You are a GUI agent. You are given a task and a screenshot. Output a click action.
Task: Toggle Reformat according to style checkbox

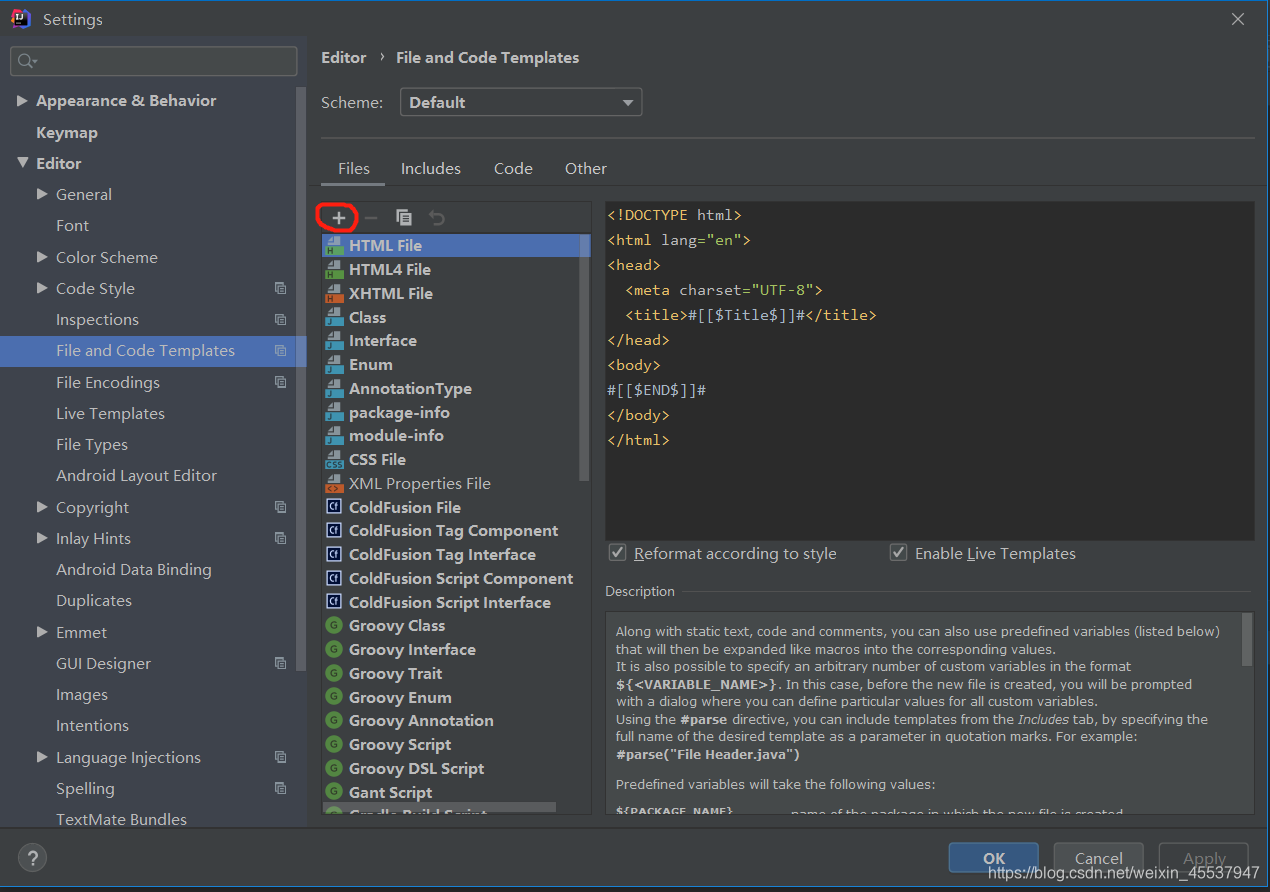click(618, 553)
